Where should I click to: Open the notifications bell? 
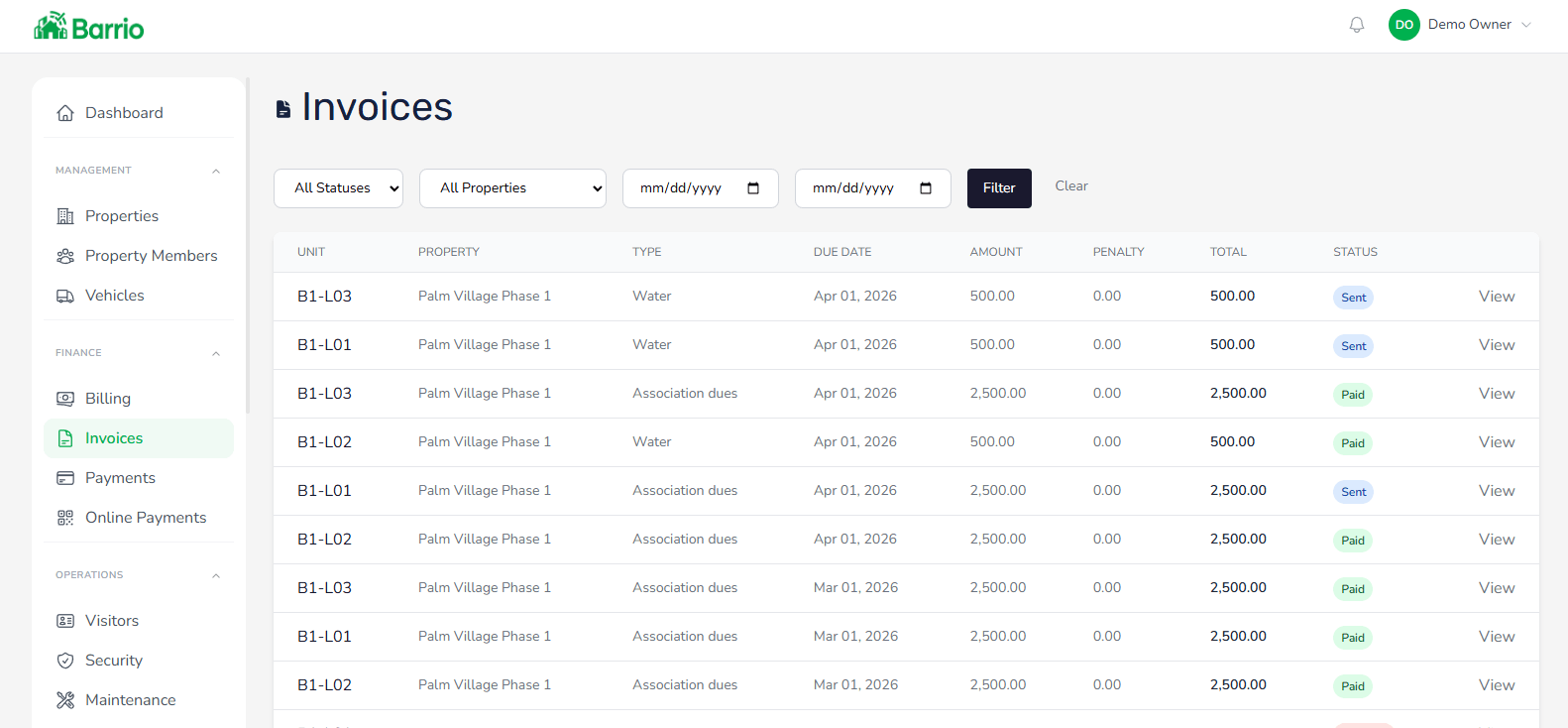pos(1357,25)
